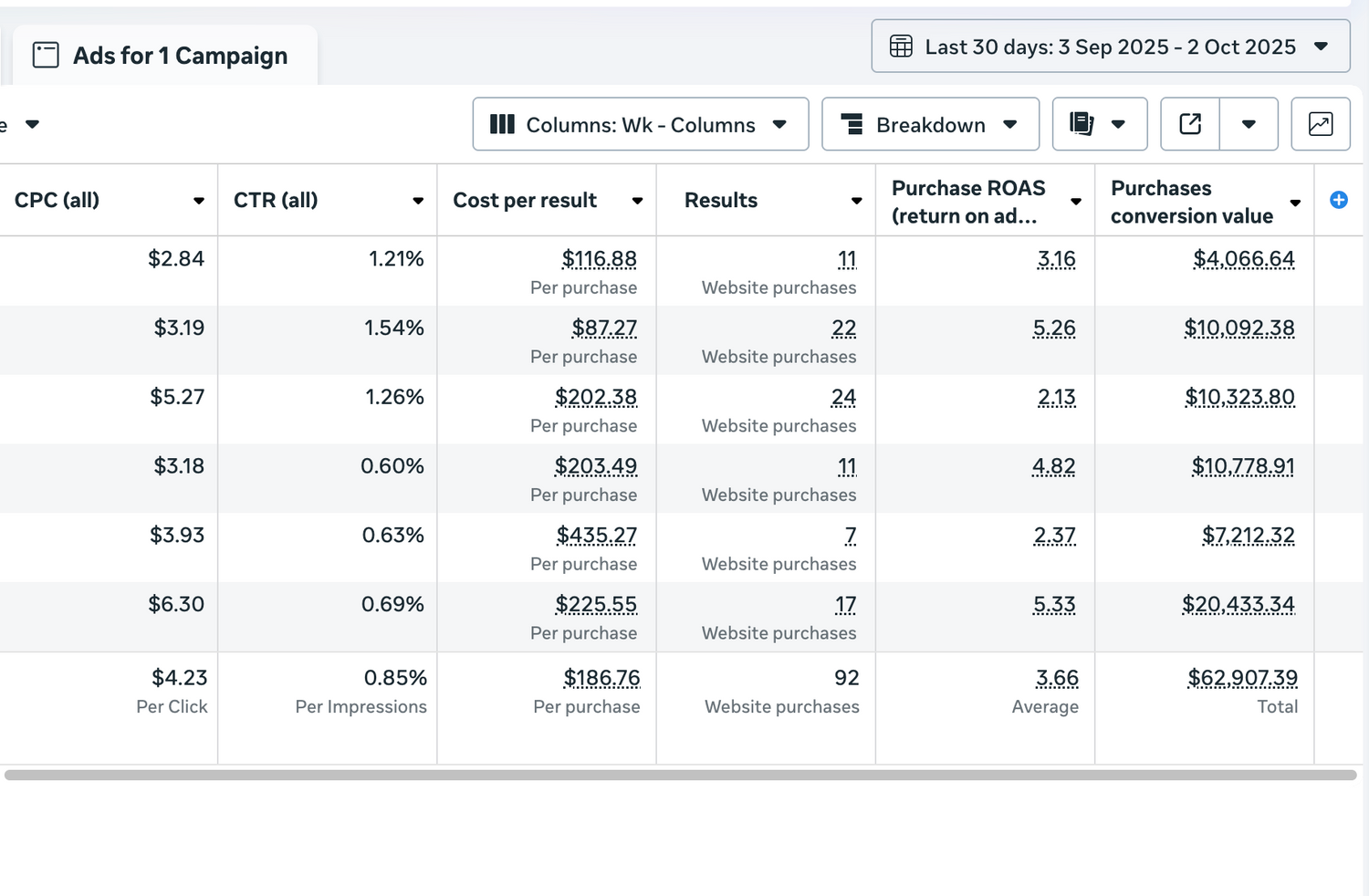Open the Results column header arrow

click(856, 201)
